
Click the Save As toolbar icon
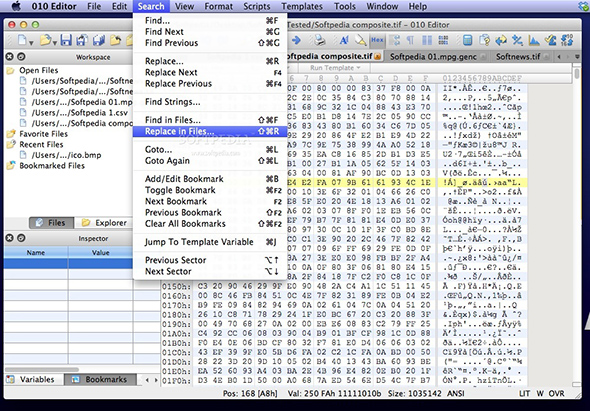(x=82, y=40)
